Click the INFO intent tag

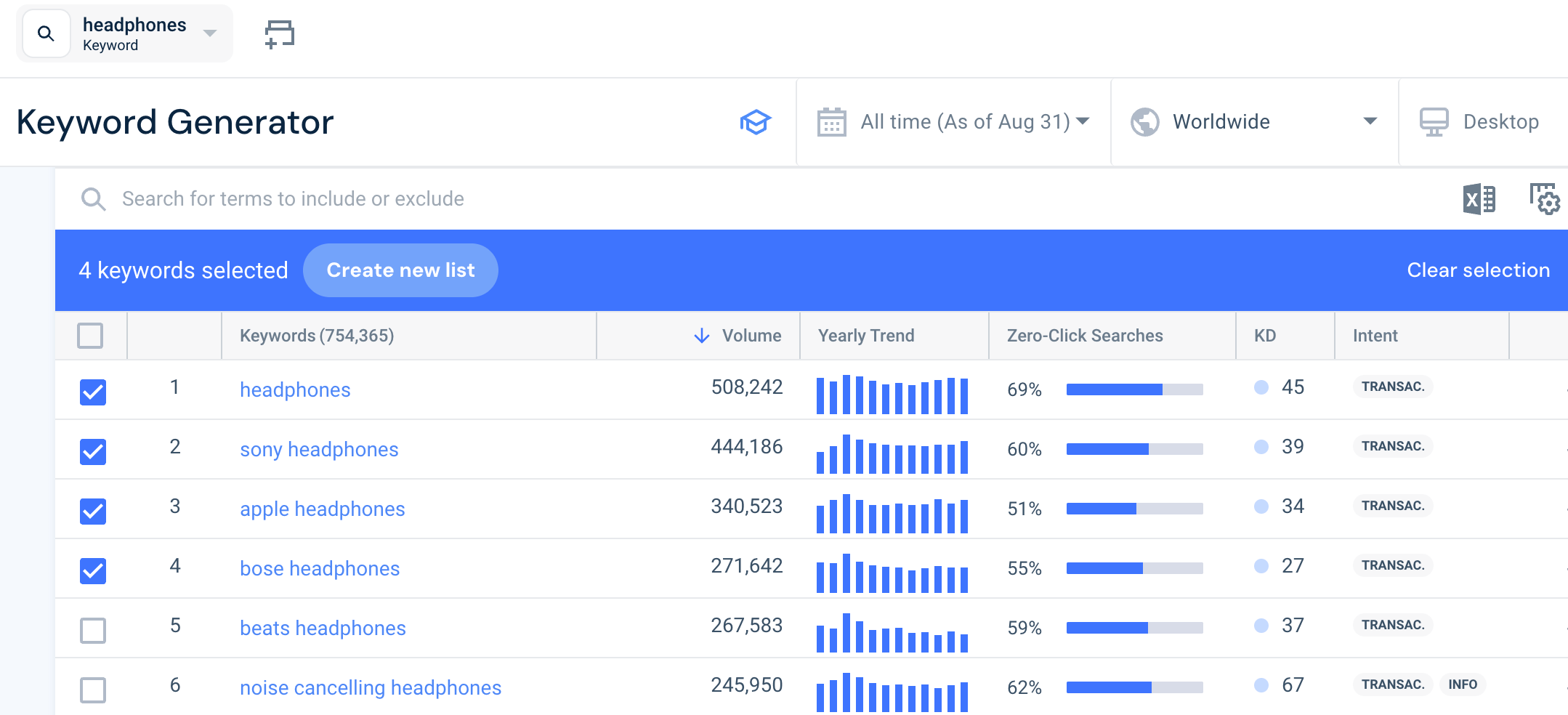tap(1463, 684)
